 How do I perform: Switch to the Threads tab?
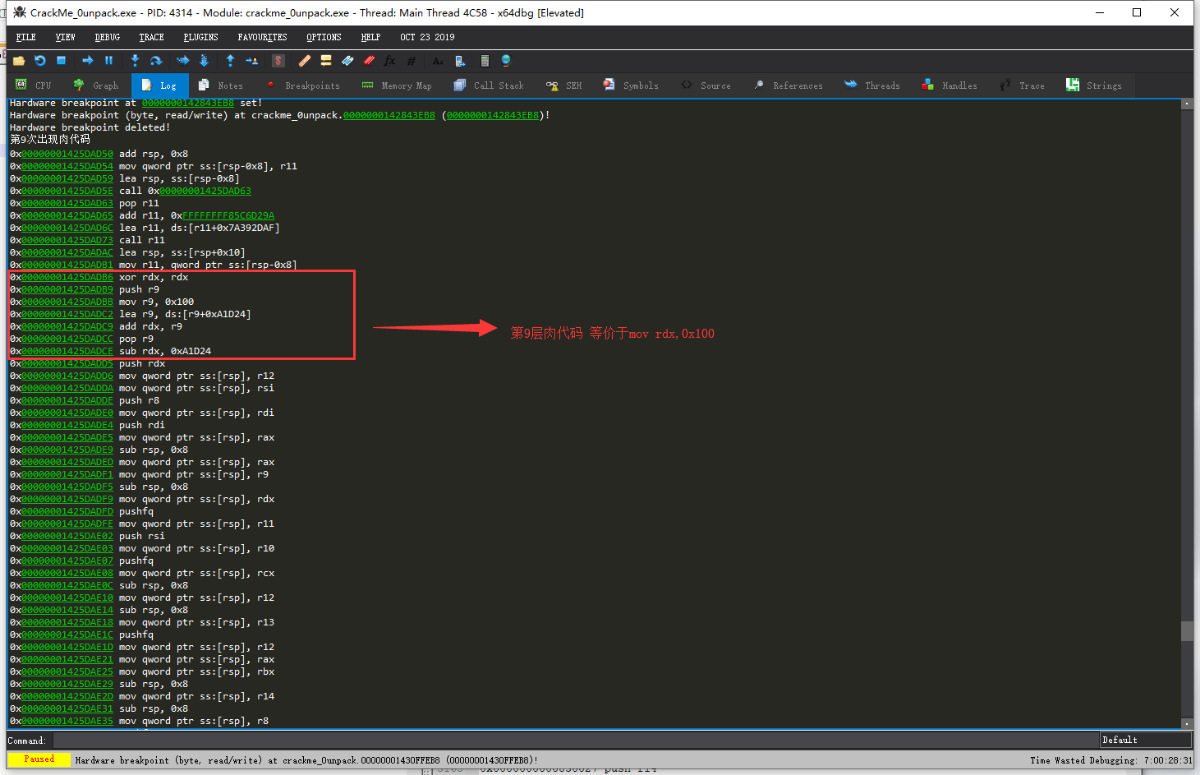coord(873,86)
